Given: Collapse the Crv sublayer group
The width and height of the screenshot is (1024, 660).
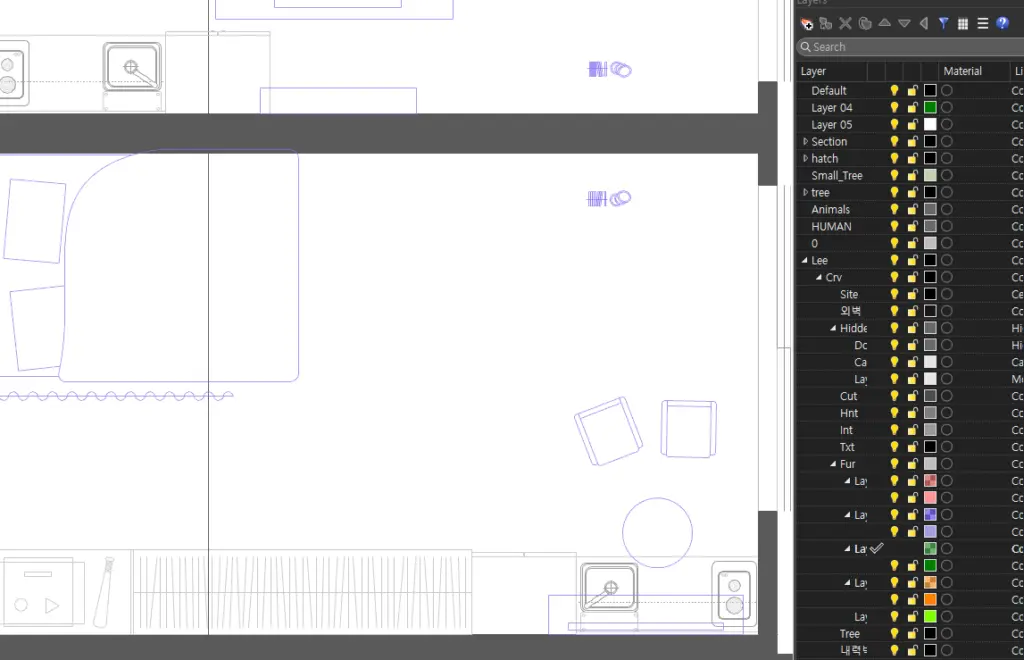Looking at the screenshot, I should pos(819,277).
